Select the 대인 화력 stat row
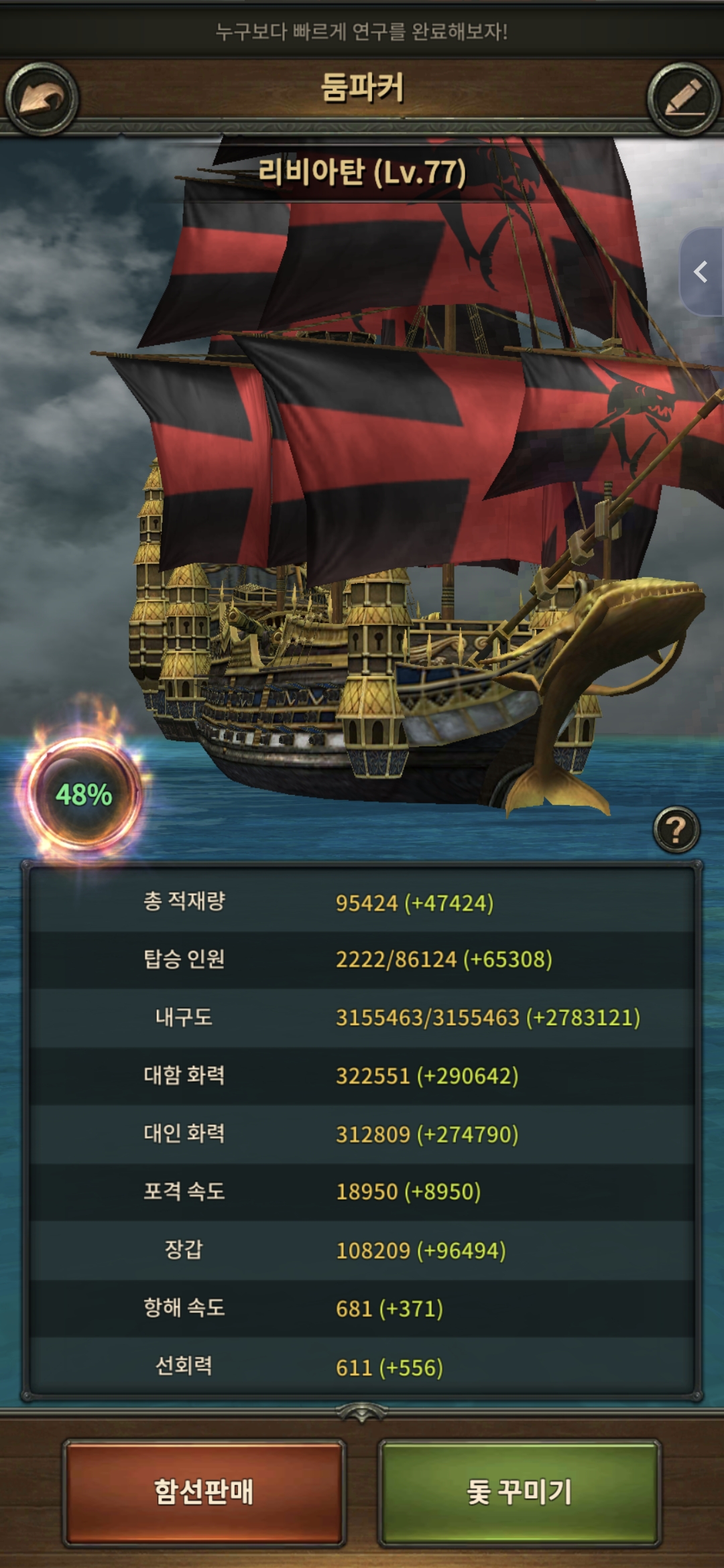 pos(362,1134)
